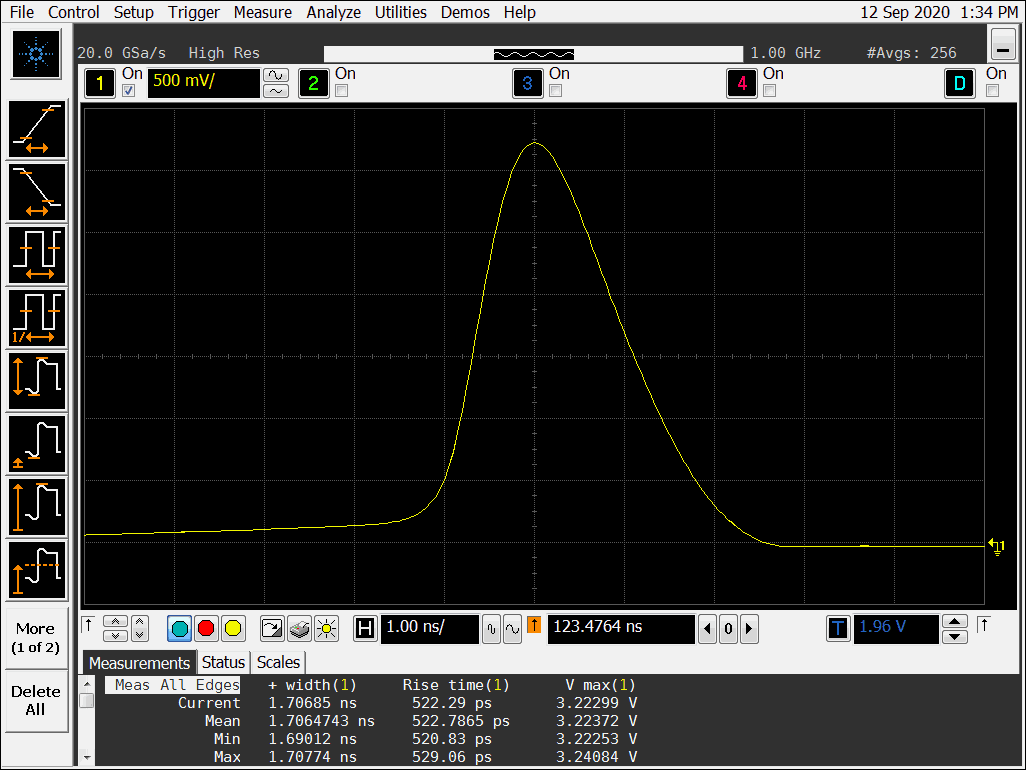Open the Setup menu

pos(133,12)
